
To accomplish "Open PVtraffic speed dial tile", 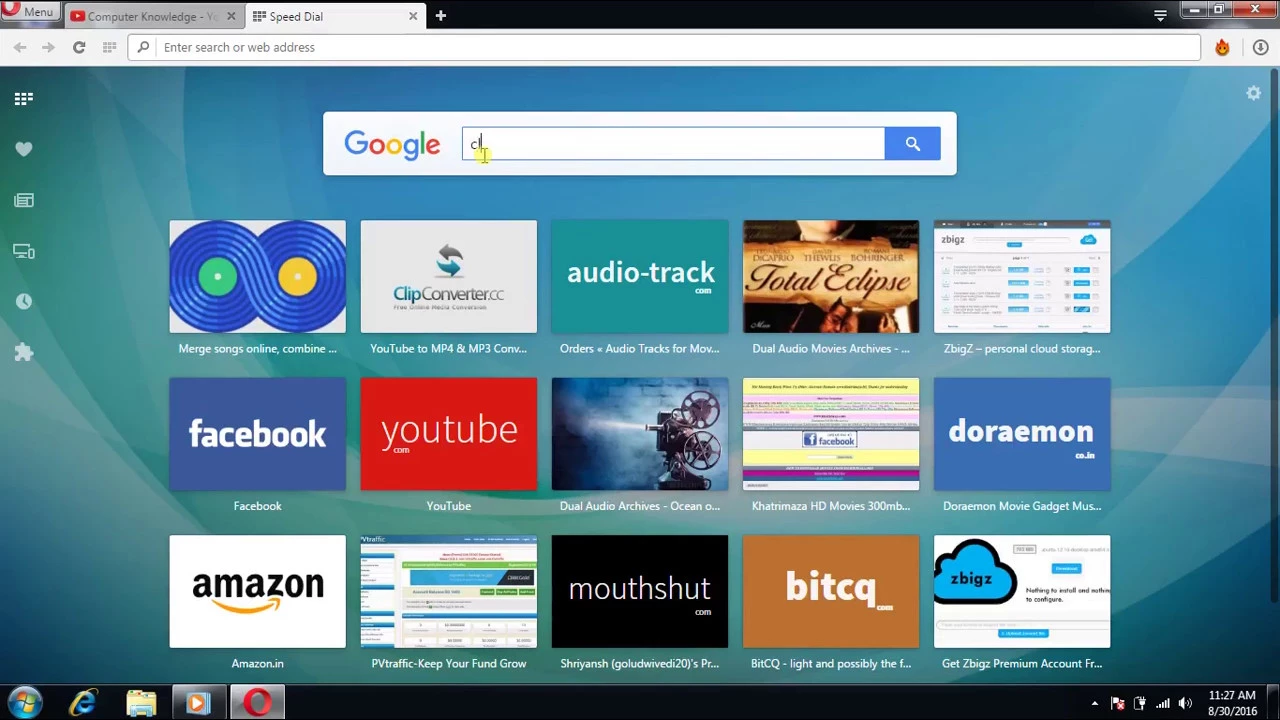I will [x=448, y=591].
